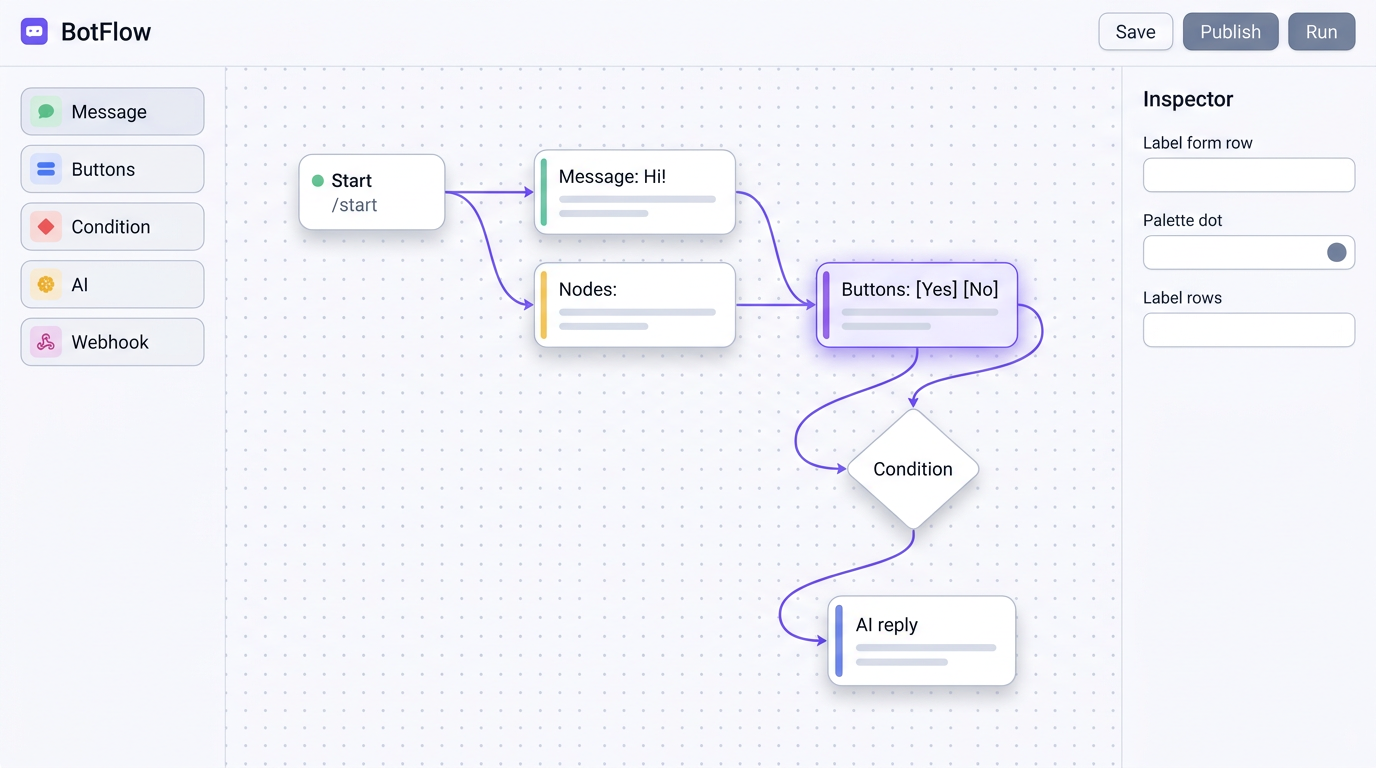Select the Start node on canvas
The height and width of the screenshot is (768, 1376).
coord(372,192)
